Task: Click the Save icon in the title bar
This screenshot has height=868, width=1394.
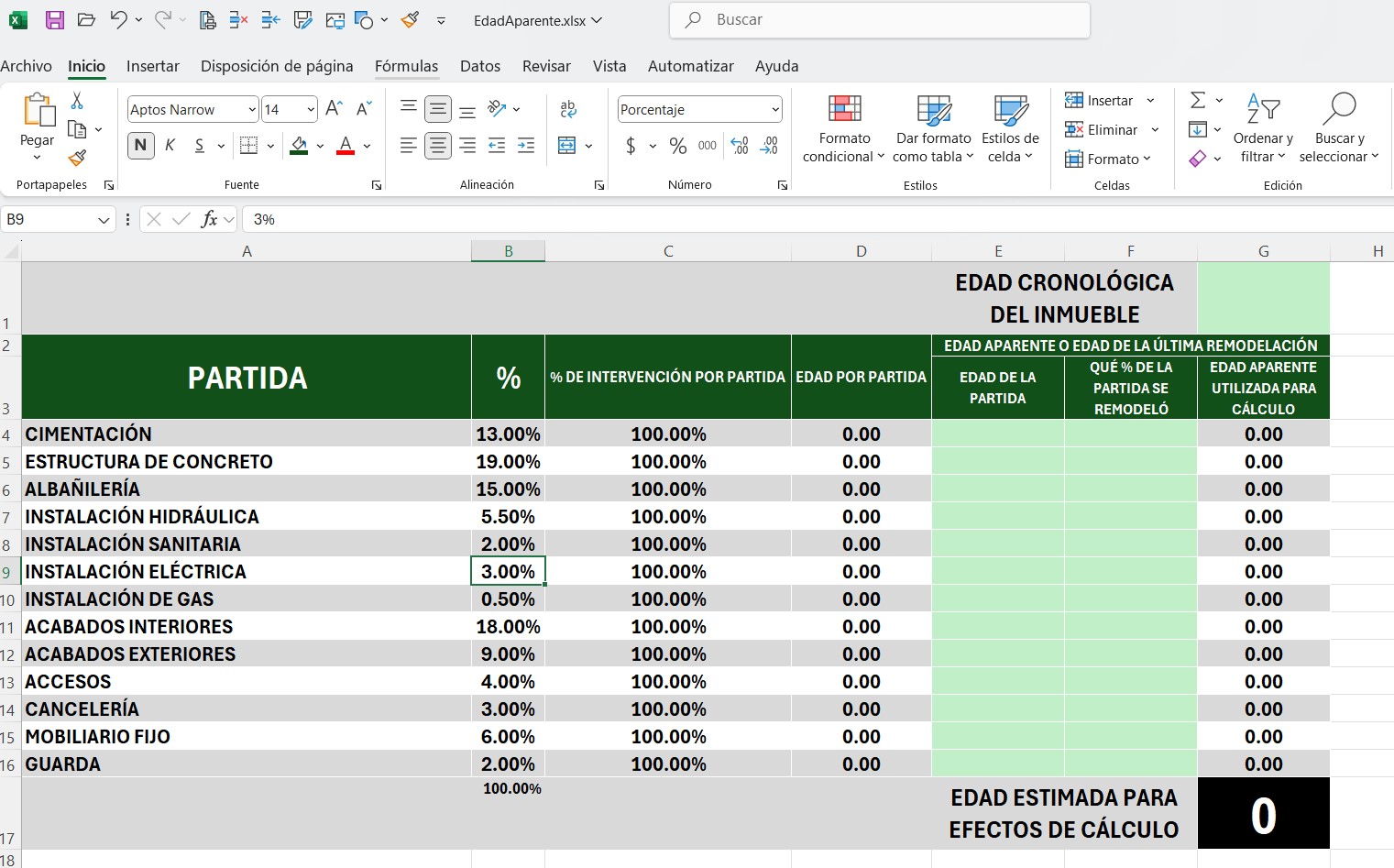Action: point(54,20)
